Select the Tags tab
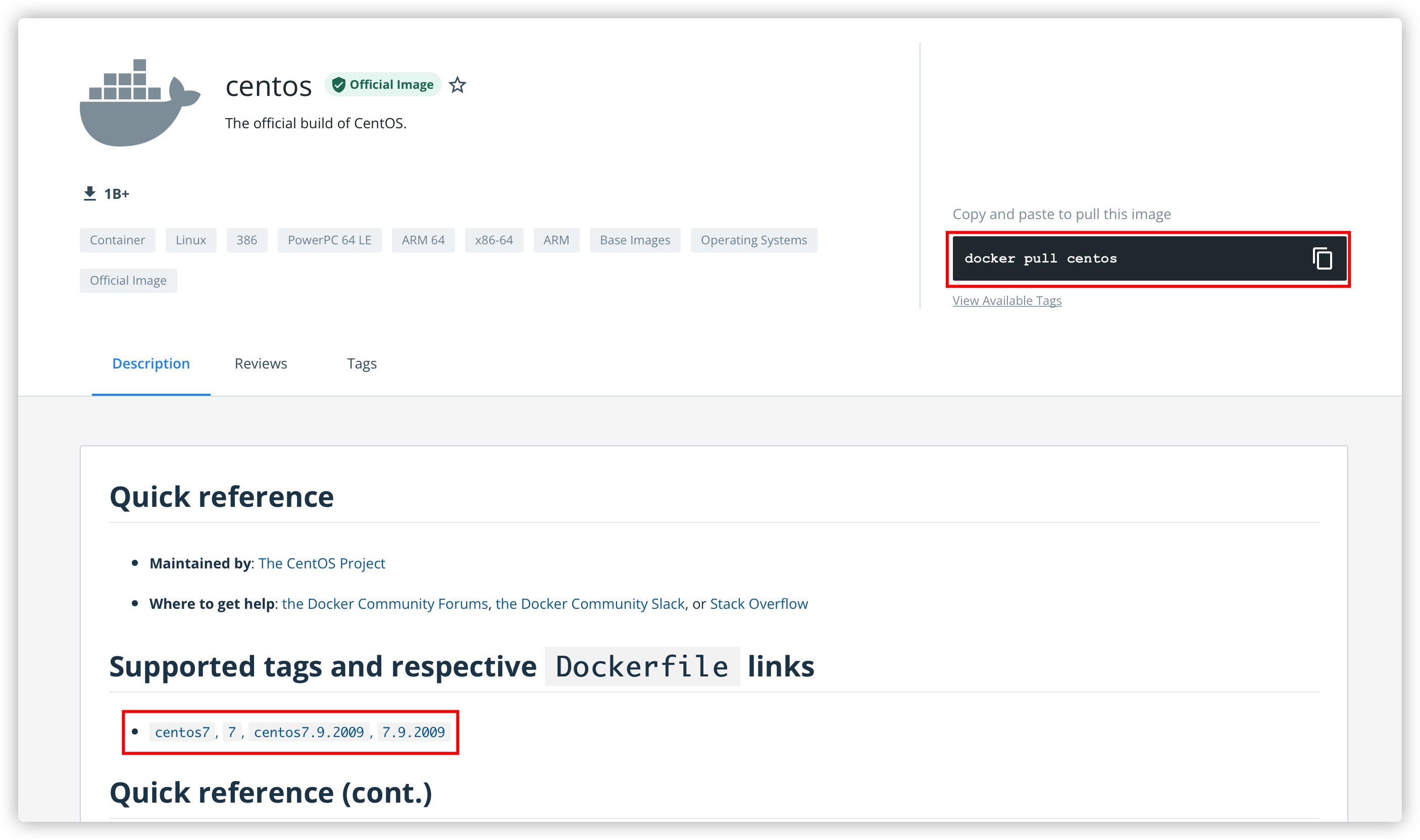This screenshot has width=1420, height=840. pyautogui.click(x=361, y=363)
